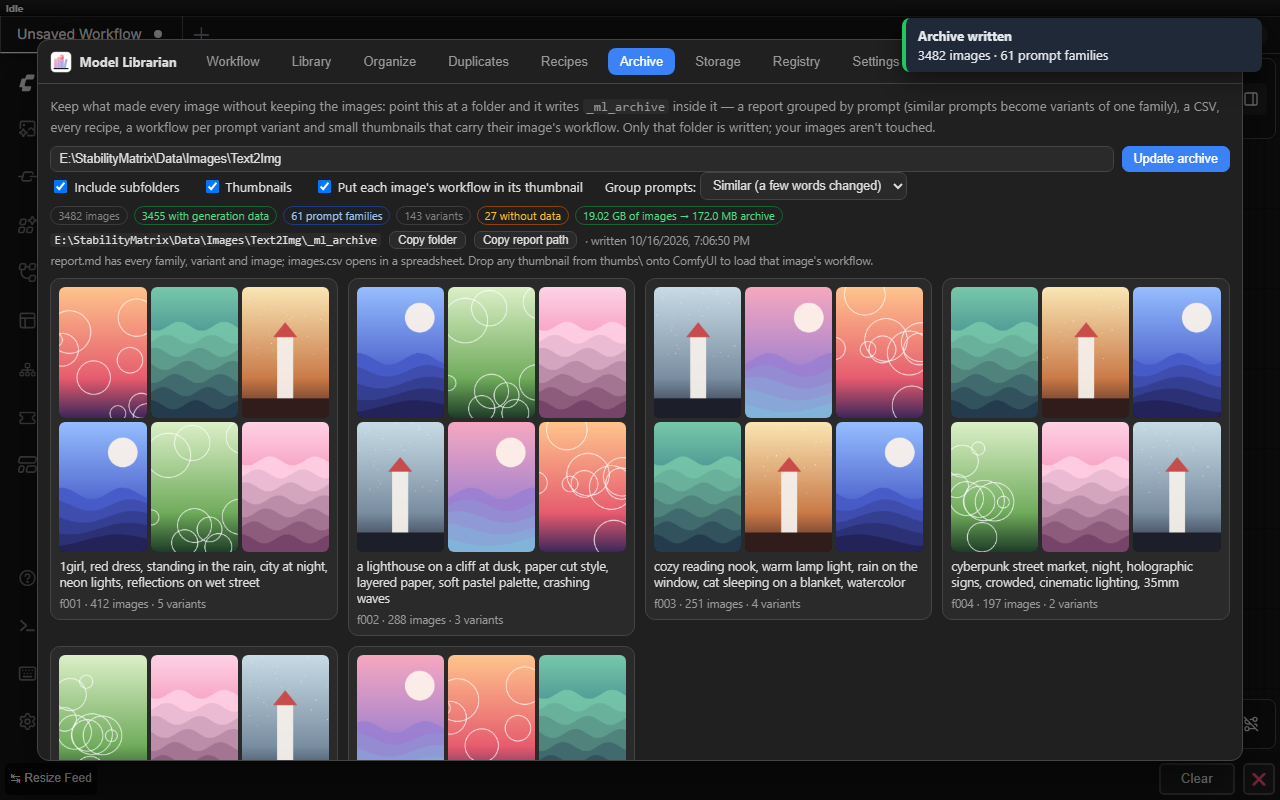Image resolution: width=1280 pixels, height=800 pixels.
Task: Toggle the Include subfolders checkbox
Action: tap(61, 187)
